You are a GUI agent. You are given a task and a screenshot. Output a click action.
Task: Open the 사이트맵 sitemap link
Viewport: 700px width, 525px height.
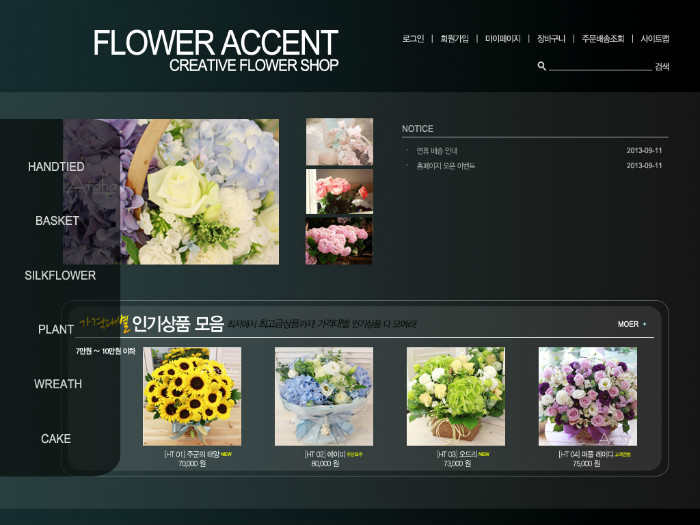pyautogui.click(x=655, y=39)
